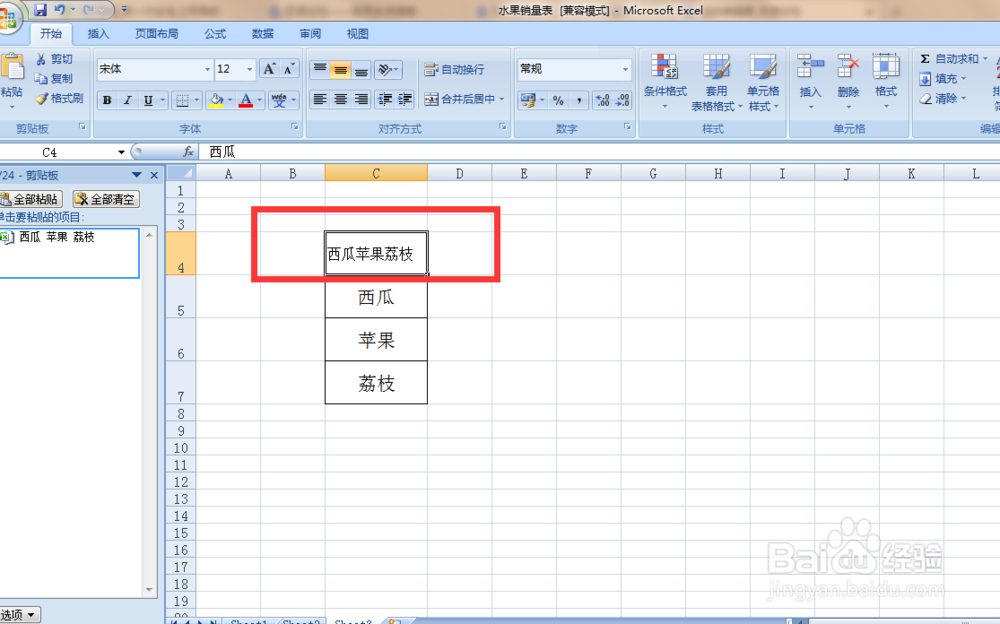Screen dimensions: 1000x624
Task: Apply percent style format
Action: (559, 100)
